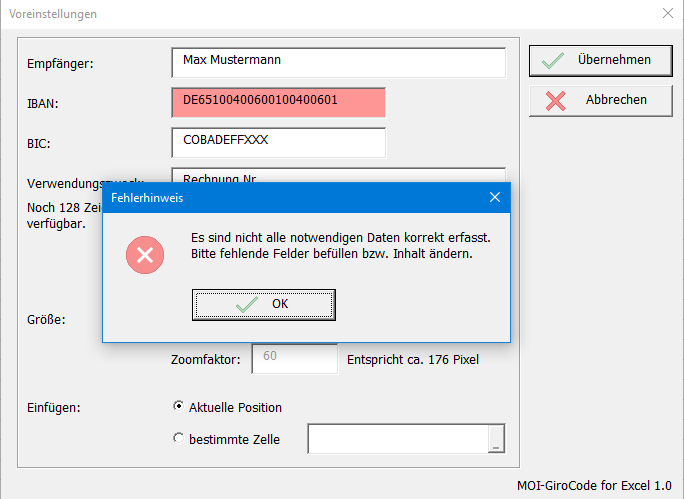The width and height of the screenshot is (684, 499).
Task: Select the bestimmte Zelle radio button
Action: (178, 438)
